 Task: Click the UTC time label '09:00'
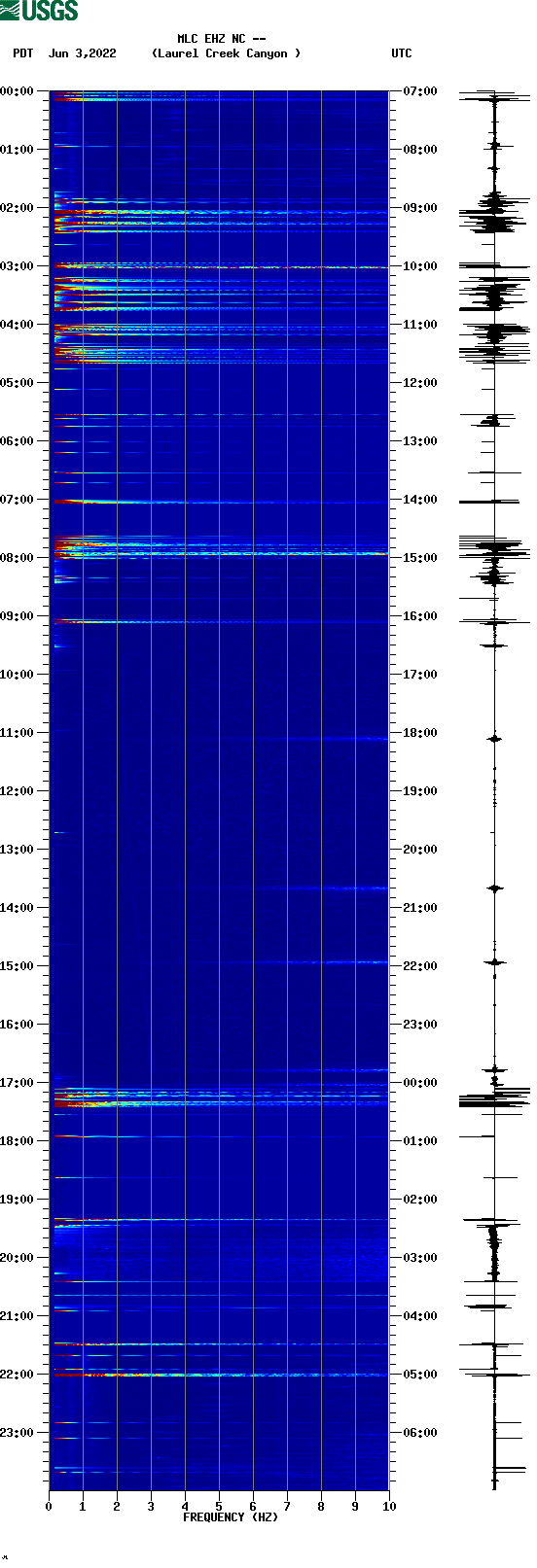[x=420, y=208]
